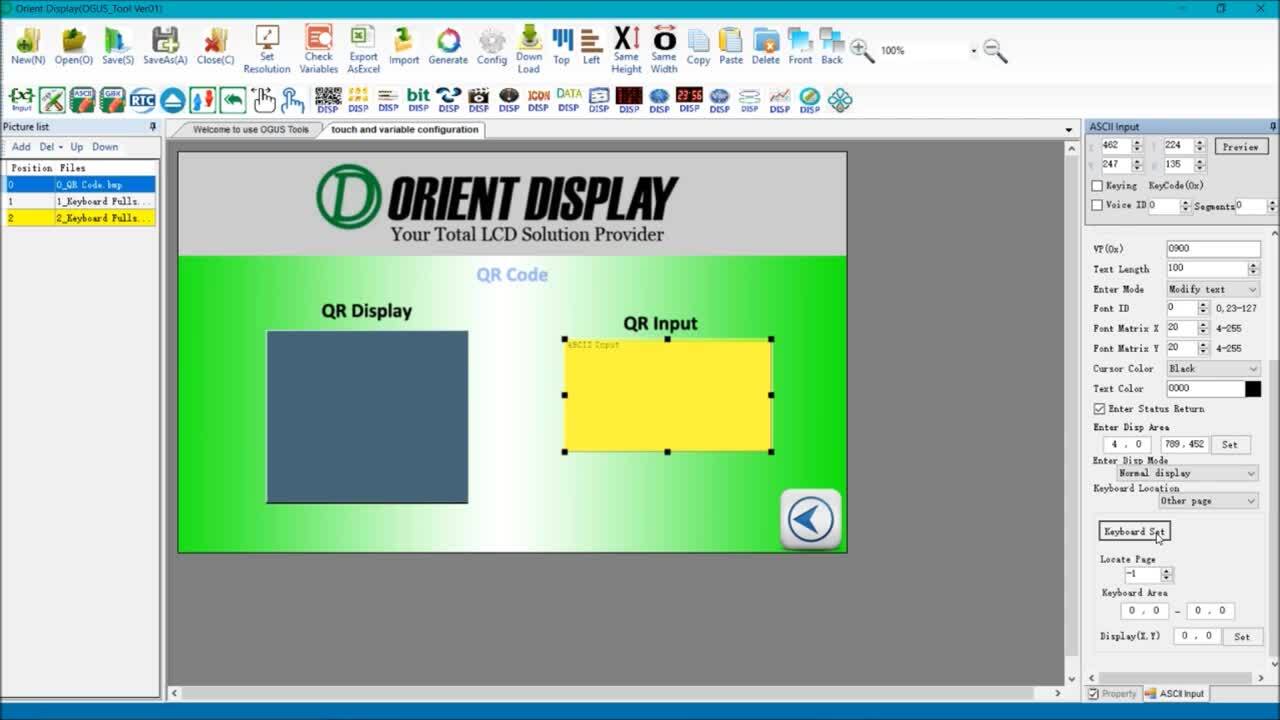
Task: Select the ICON DISP tool
Action: coord(538,100)
